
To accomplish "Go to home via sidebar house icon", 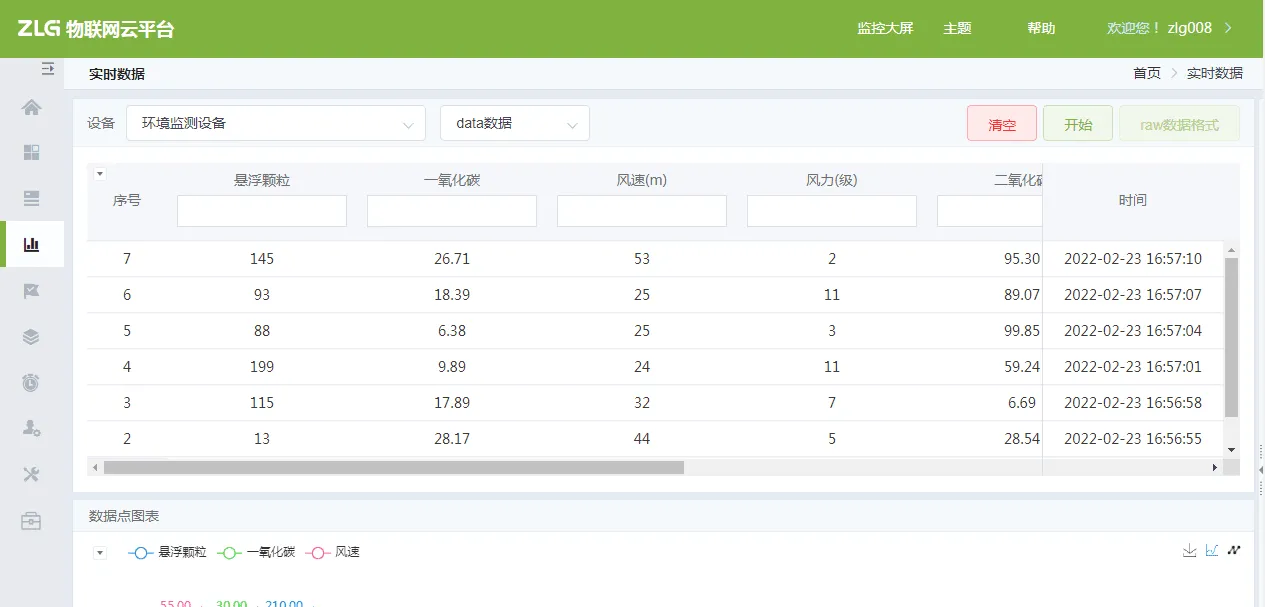I will click(x=32, y=107).
